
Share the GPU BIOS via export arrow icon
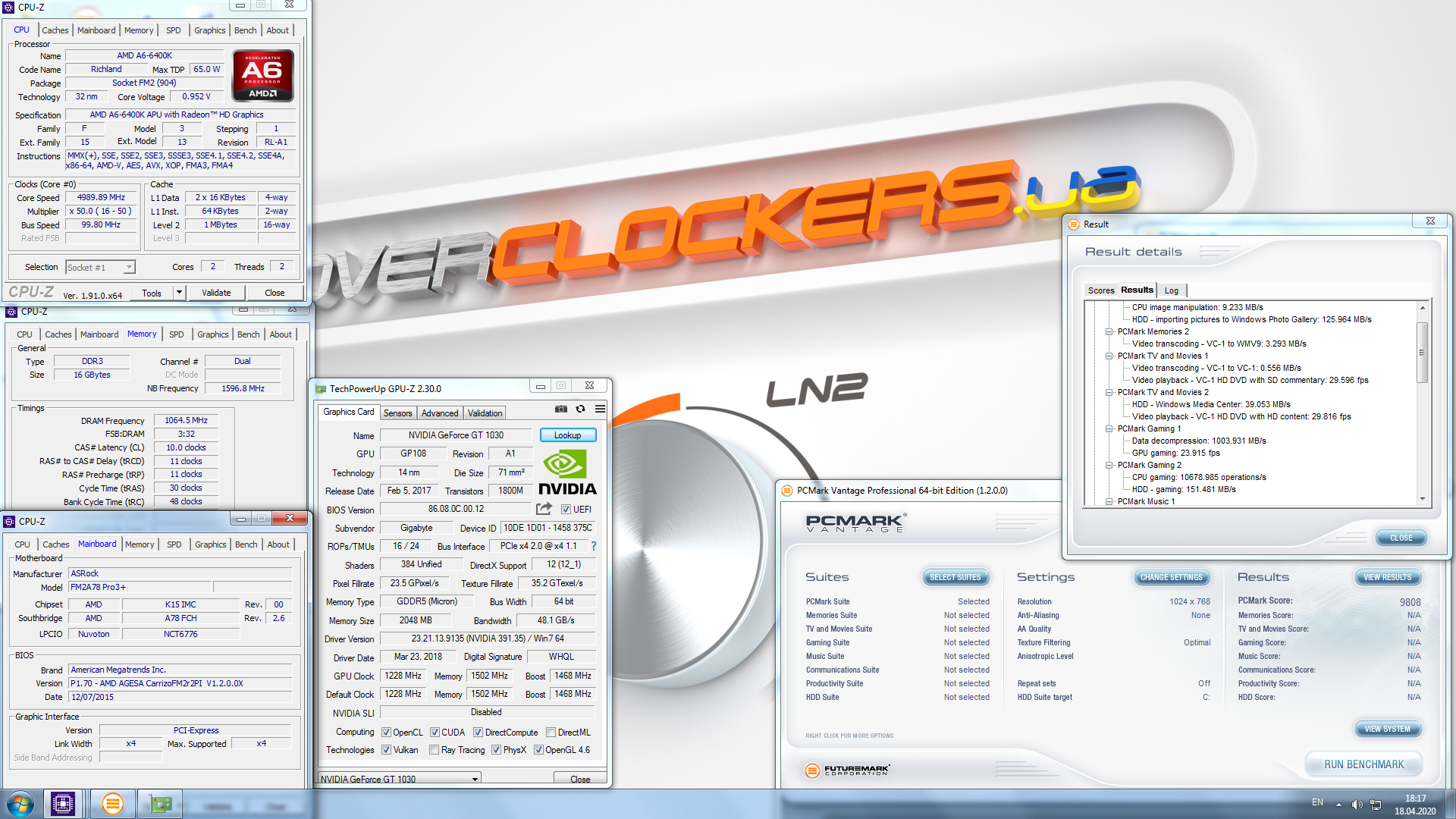(x=544, y=509)
